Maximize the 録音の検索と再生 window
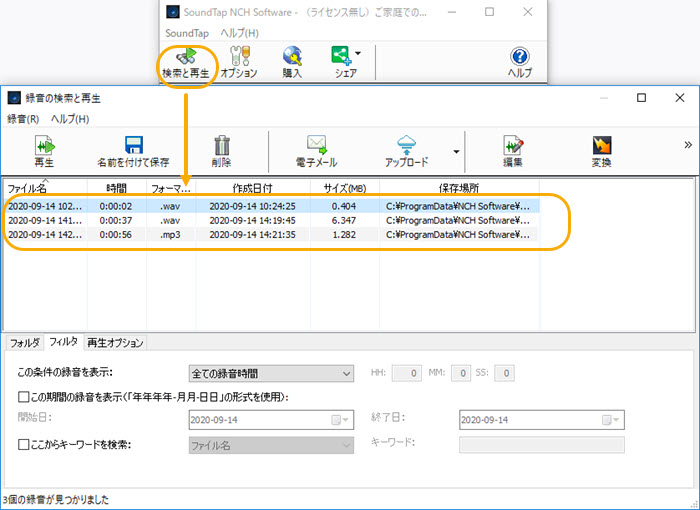Image resolution: width=700 pixels, height=510 pixels. 641,97
